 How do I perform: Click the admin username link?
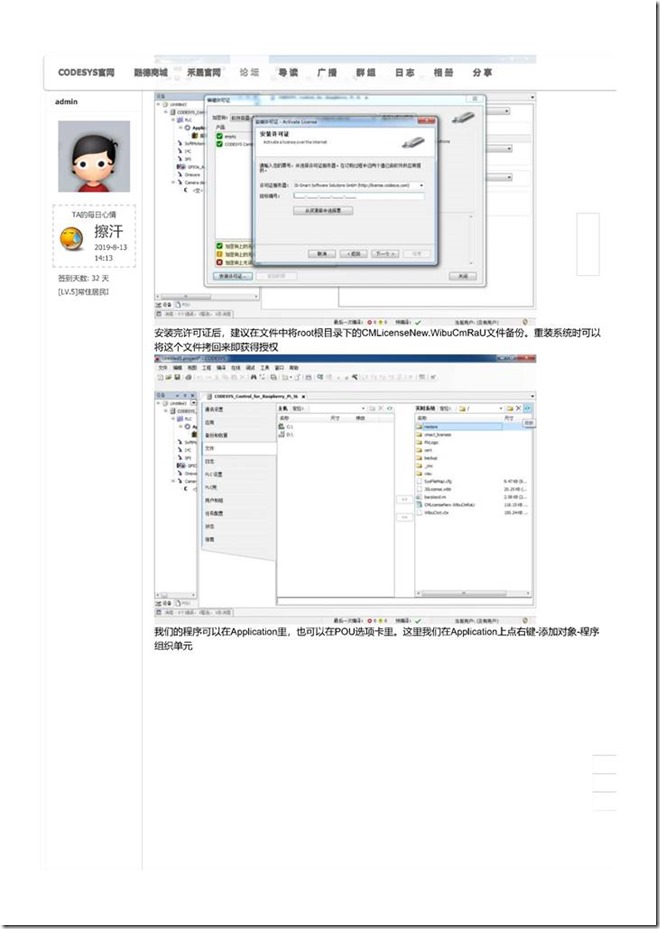pyautogui.click(x=66, y=101)
